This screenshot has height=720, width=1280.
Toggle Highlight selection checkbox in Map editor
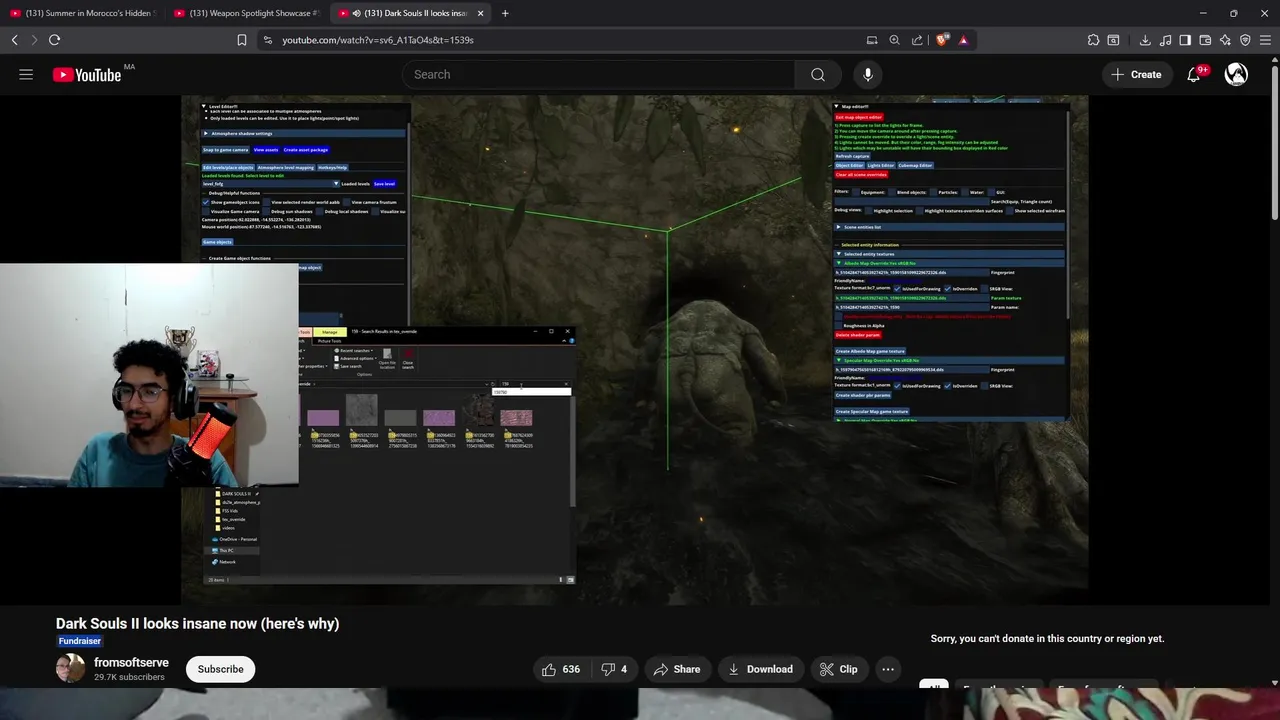coord(869,211)
